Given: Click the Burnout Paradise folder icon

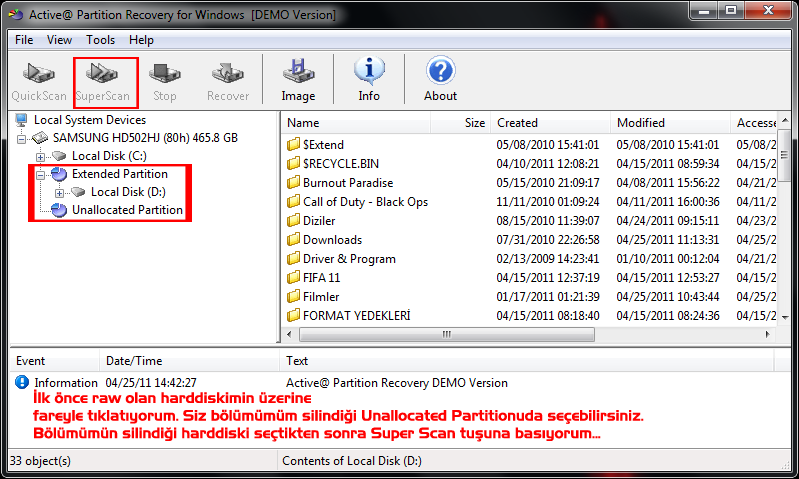Looking at the screenshot, I should coord(293,182).
